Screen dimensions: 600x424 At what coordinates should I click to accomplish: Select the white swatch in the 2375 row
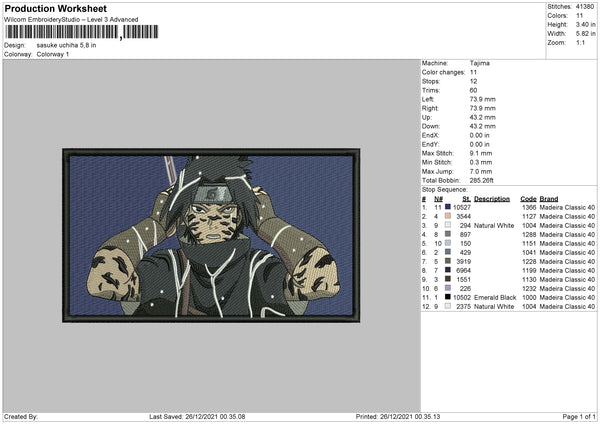click(x=448, y=306)
